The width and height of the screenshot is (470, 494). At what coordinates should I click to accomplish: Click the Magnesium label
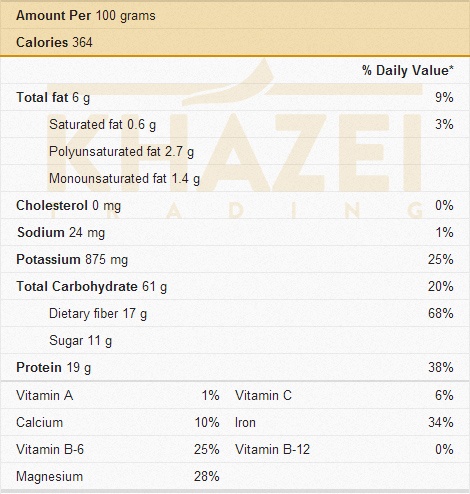[x=49, y=476]
